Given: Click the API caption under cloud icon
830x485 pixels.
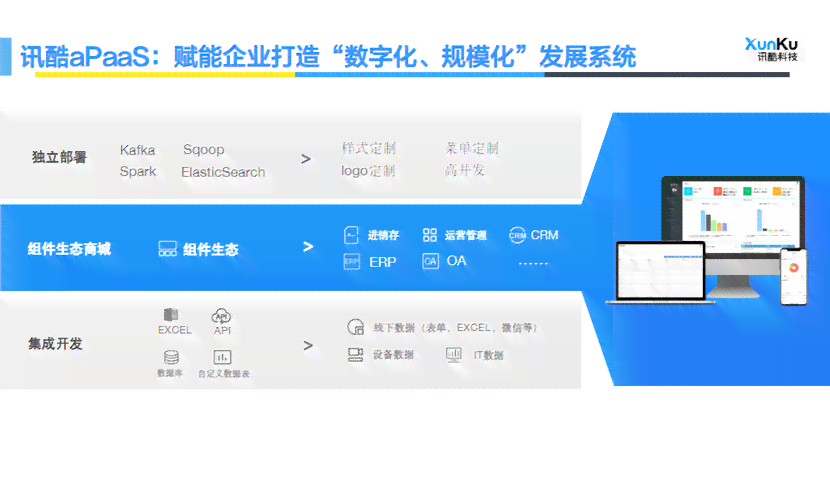Looking at the screenshot, I should 222,330.
